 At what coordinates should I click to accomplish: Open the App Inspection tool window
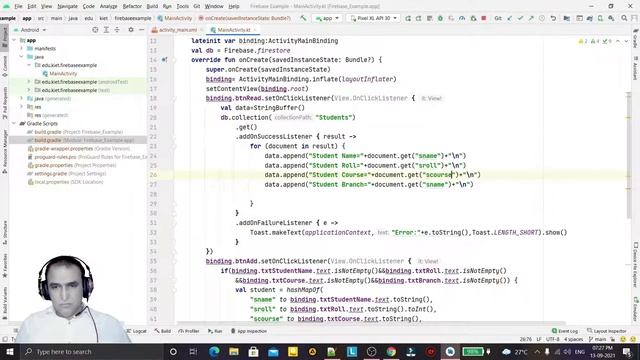coord(249,331)
